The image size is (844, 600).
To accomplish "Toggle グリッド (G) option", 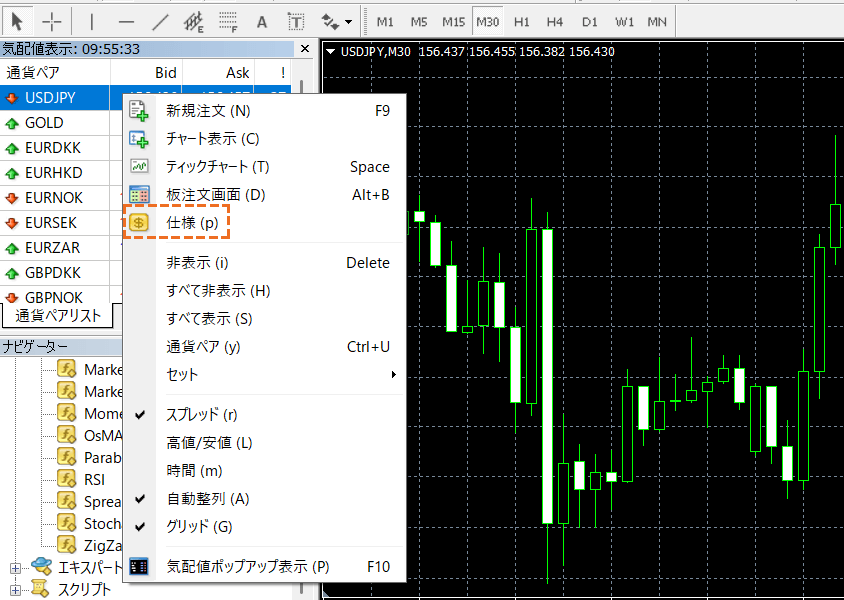I will click(199, 526).
